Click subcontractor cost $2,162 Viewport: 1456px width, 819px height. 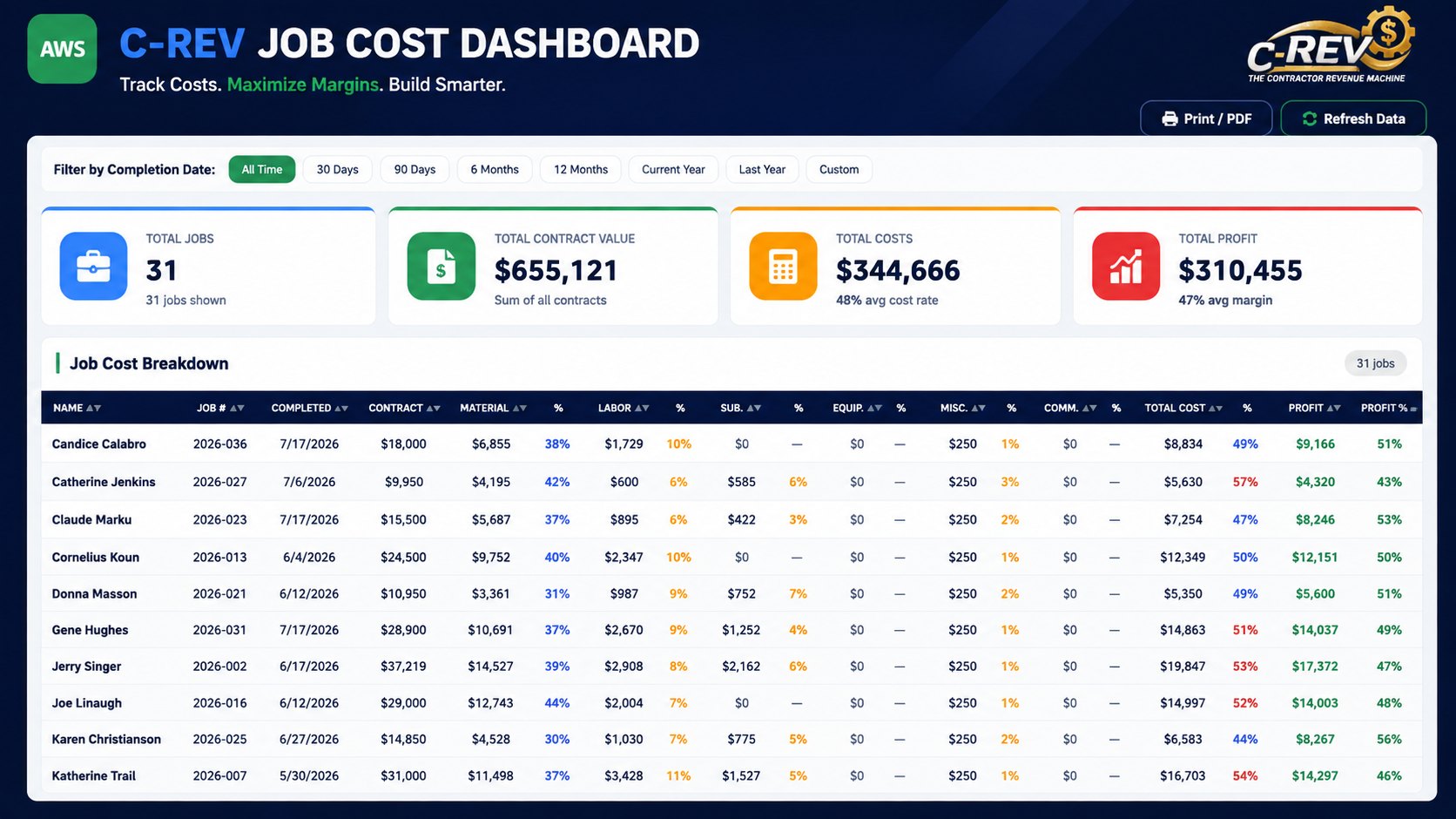pyautogui.click(x=741, y=667)
